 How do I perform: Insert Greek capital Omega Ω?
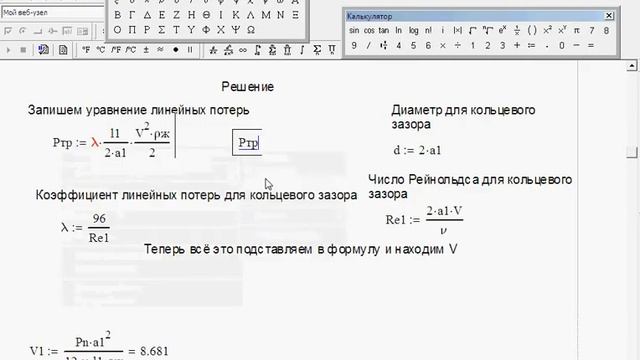click(251, 30)
